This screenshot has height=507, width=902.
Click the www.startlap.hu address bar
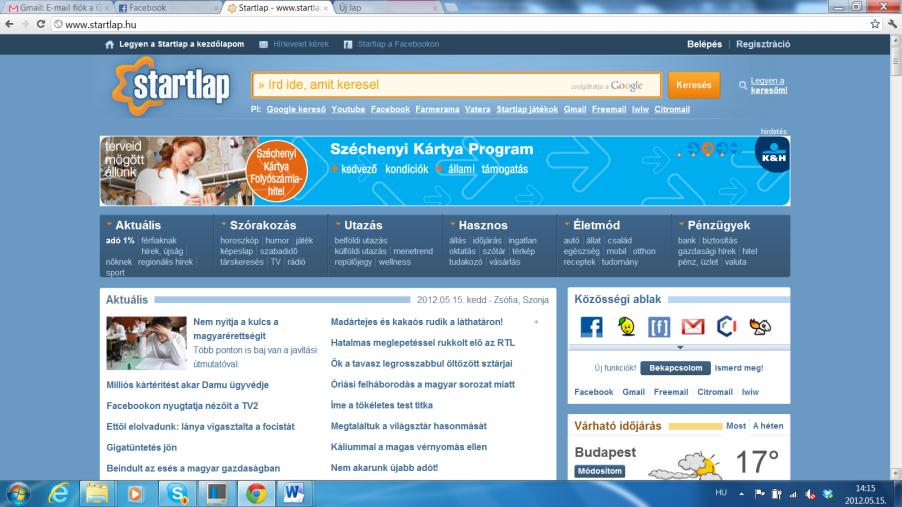click(460, 24)
